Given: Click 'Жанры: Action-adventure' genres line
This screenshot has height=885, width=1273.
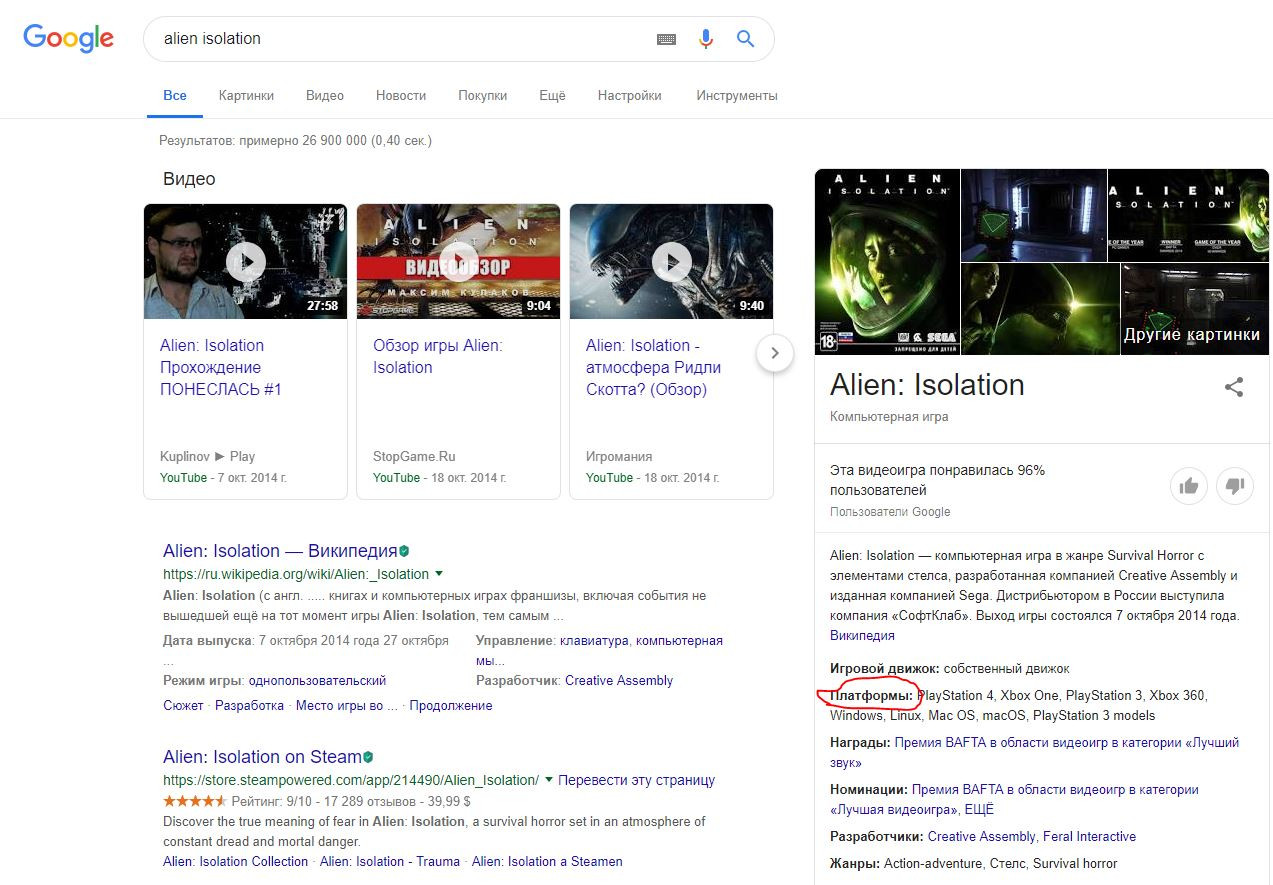Looking at the screenshot, I should (x=974, y=863).
